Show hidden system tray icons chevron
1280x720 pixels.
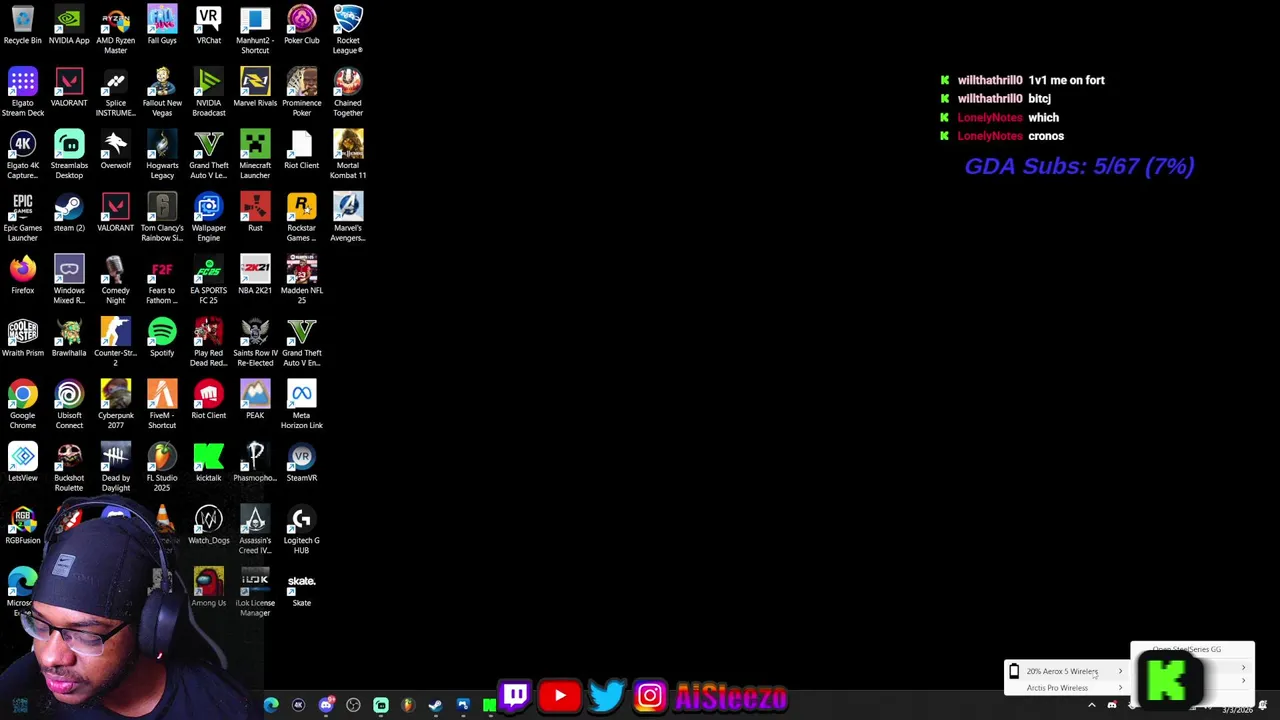click(x=1092, y=705)
